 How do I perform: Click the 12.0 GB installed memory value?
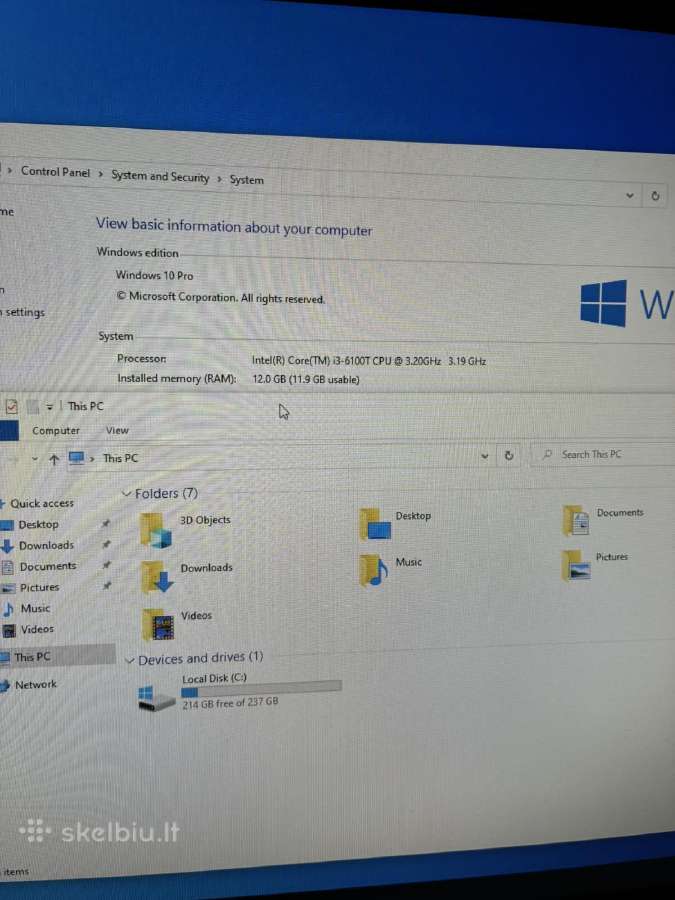[x=306, y=379]
